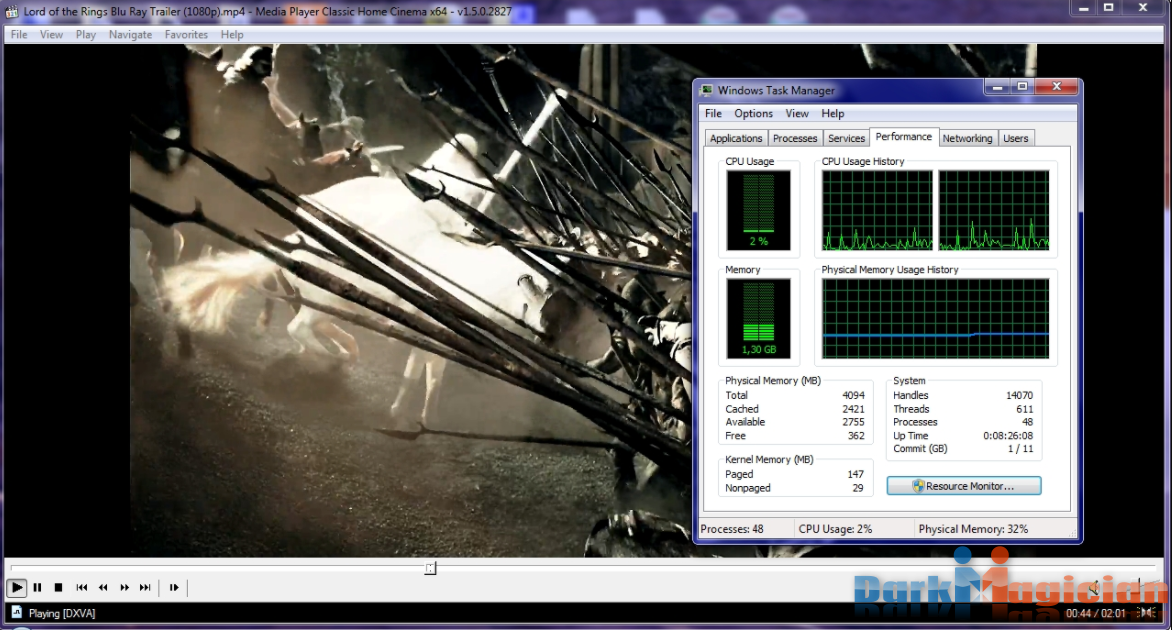
Task: Click the Paged kernel memory value 147
Action: pyautogui.click(x=856, y=474)
